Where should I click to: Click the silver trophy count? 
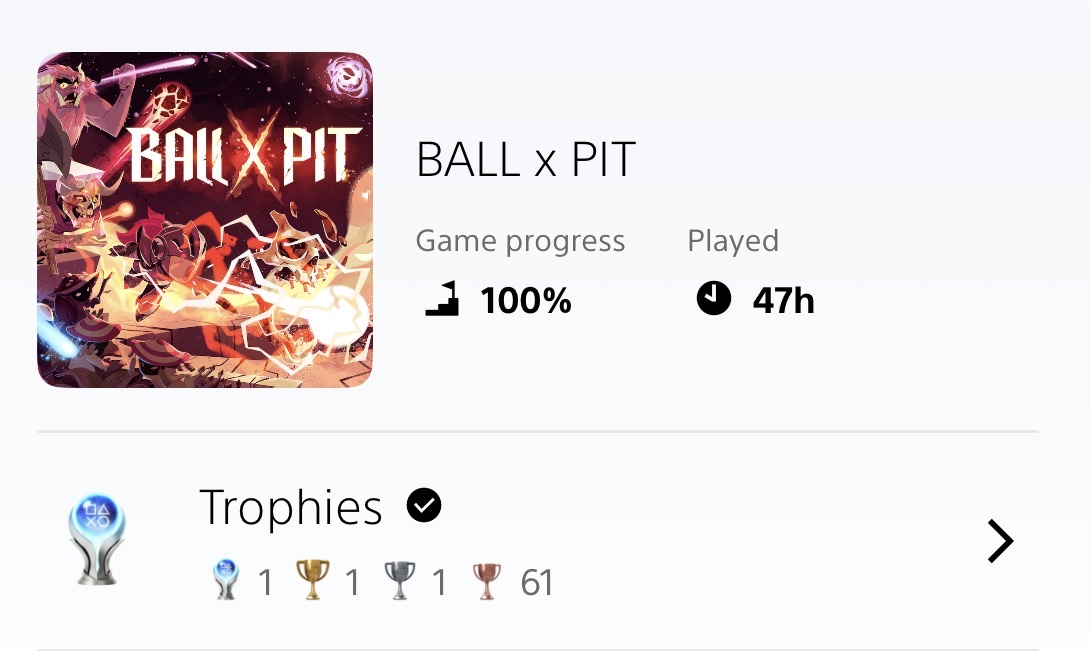[x=438, y=582]
